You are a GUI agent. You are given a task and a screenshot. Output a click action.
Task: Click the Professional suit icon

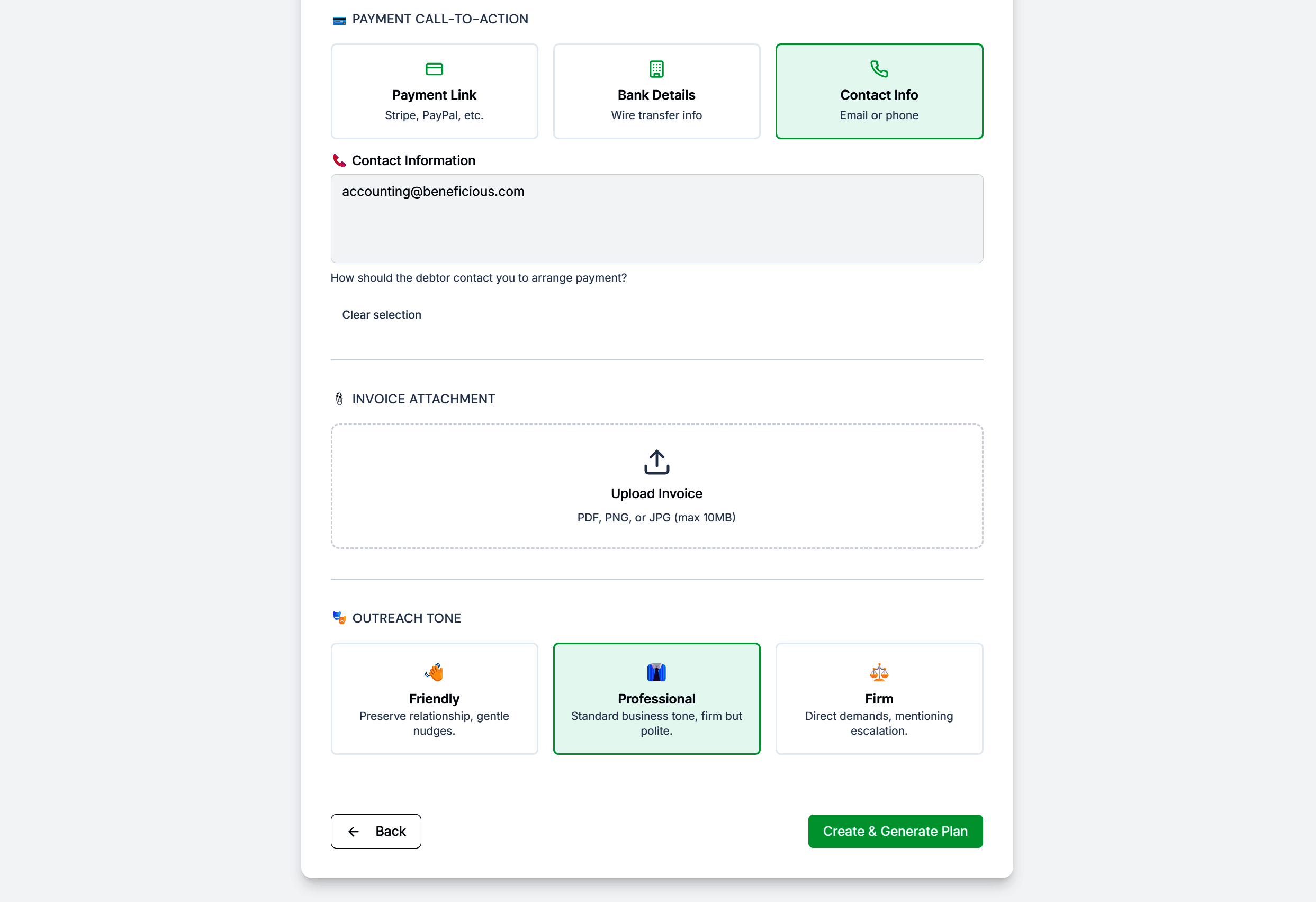pos(656,672)
